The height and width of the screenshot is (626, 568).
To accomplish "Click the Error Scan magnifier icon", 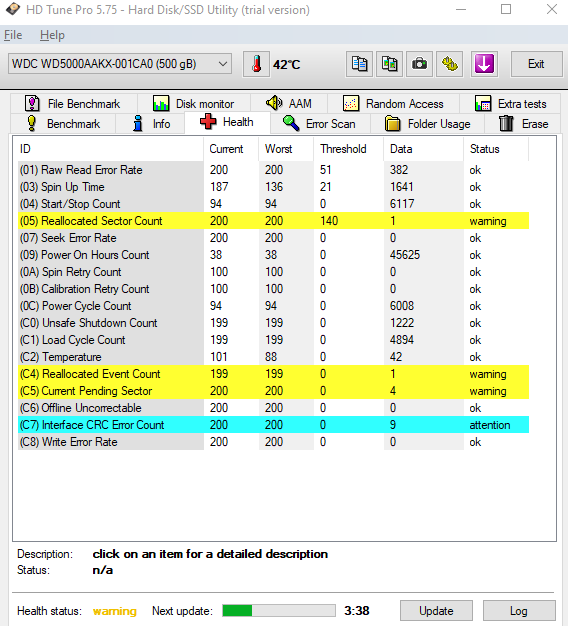I will pyautogui.click(x=291, y=123).
